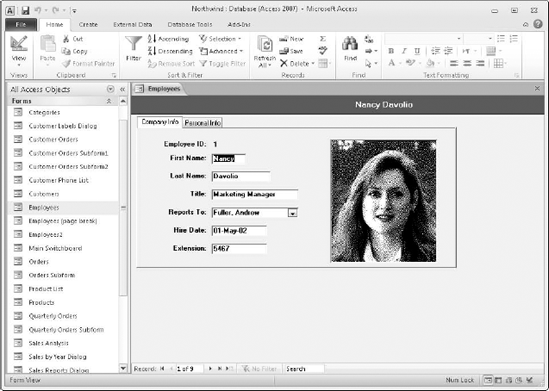Open the Add-Ins tab

[239, 25]
